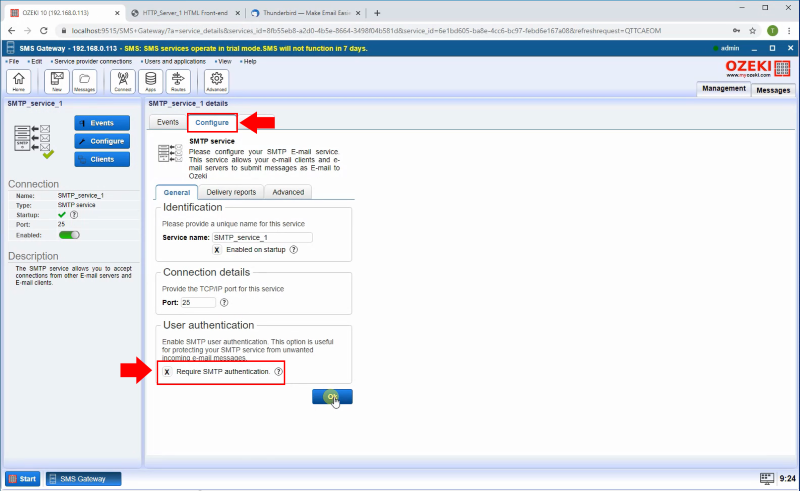Click the blue Events button in sidebar

[x=102, y=123]
